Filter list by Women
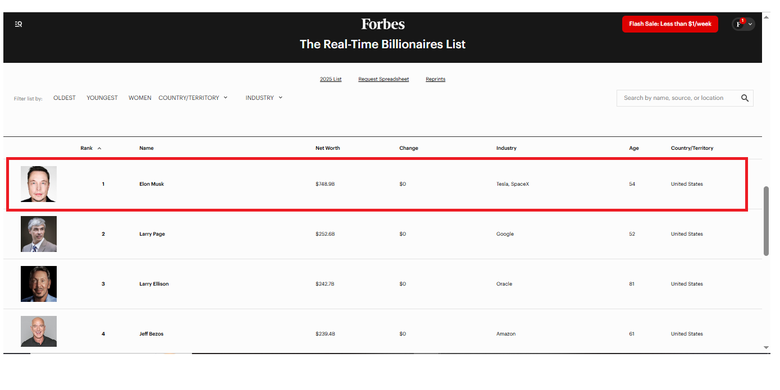This screenshot has width=780, height=390. (140, 98)
